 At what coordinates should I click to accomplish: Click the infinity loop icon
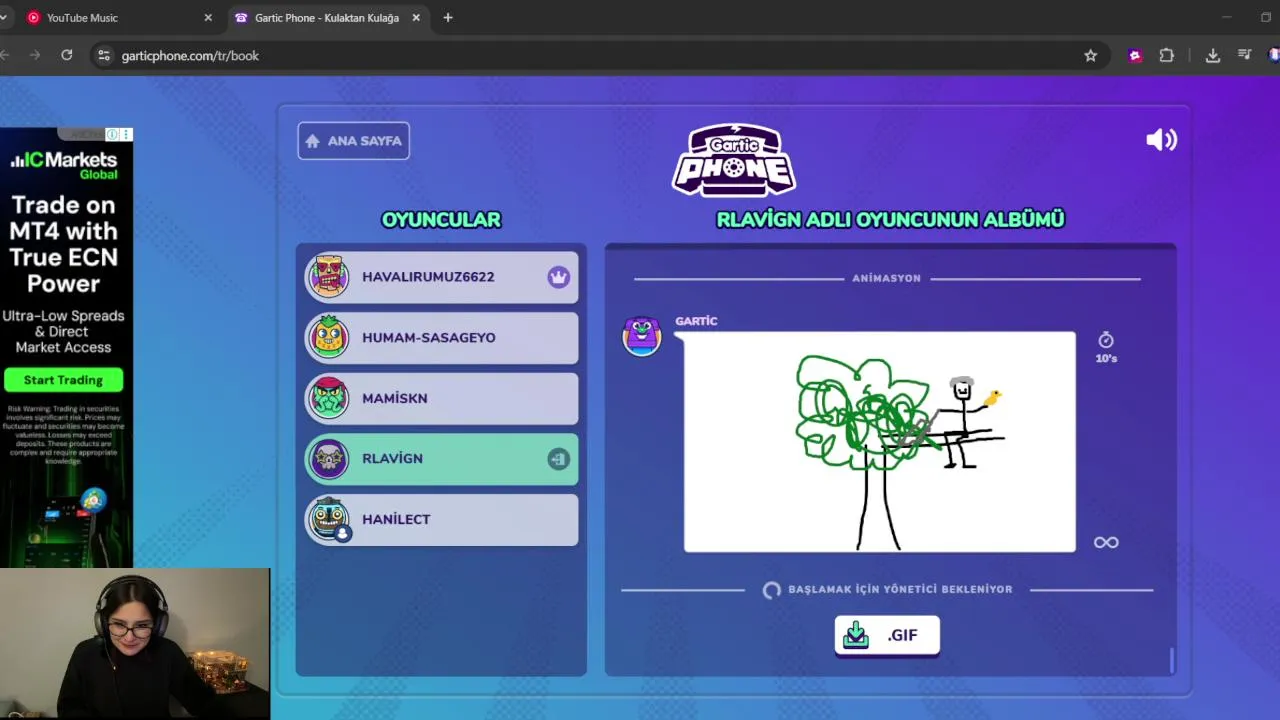tap(1106, 542)
